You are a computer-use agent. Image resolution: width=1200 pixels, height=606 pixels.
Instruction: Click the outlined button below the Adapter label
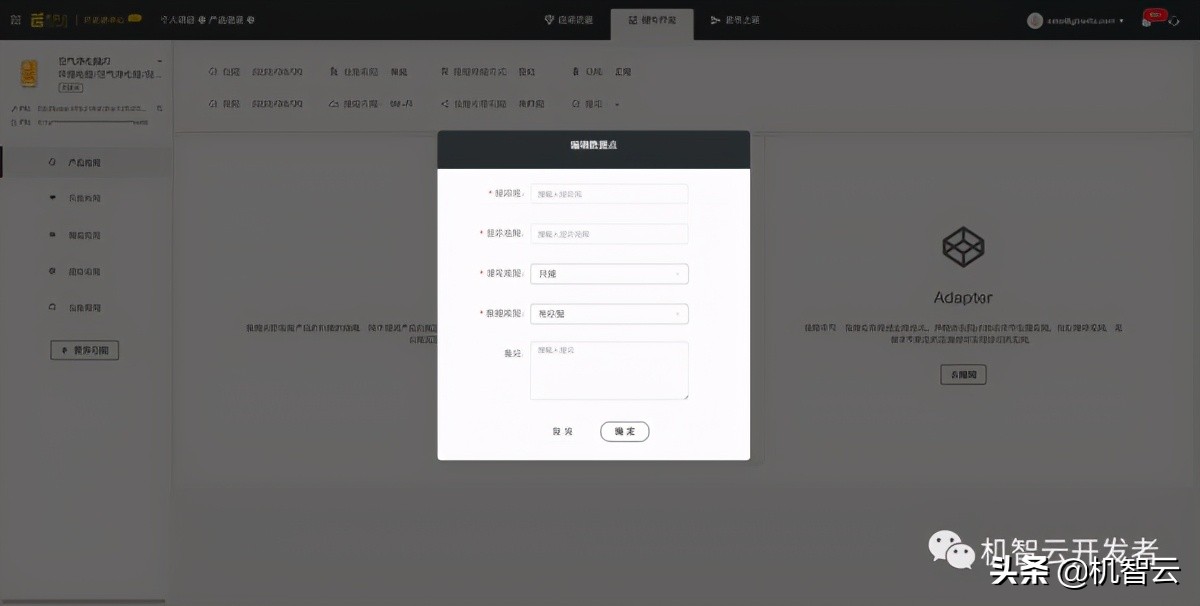(962, 373)
